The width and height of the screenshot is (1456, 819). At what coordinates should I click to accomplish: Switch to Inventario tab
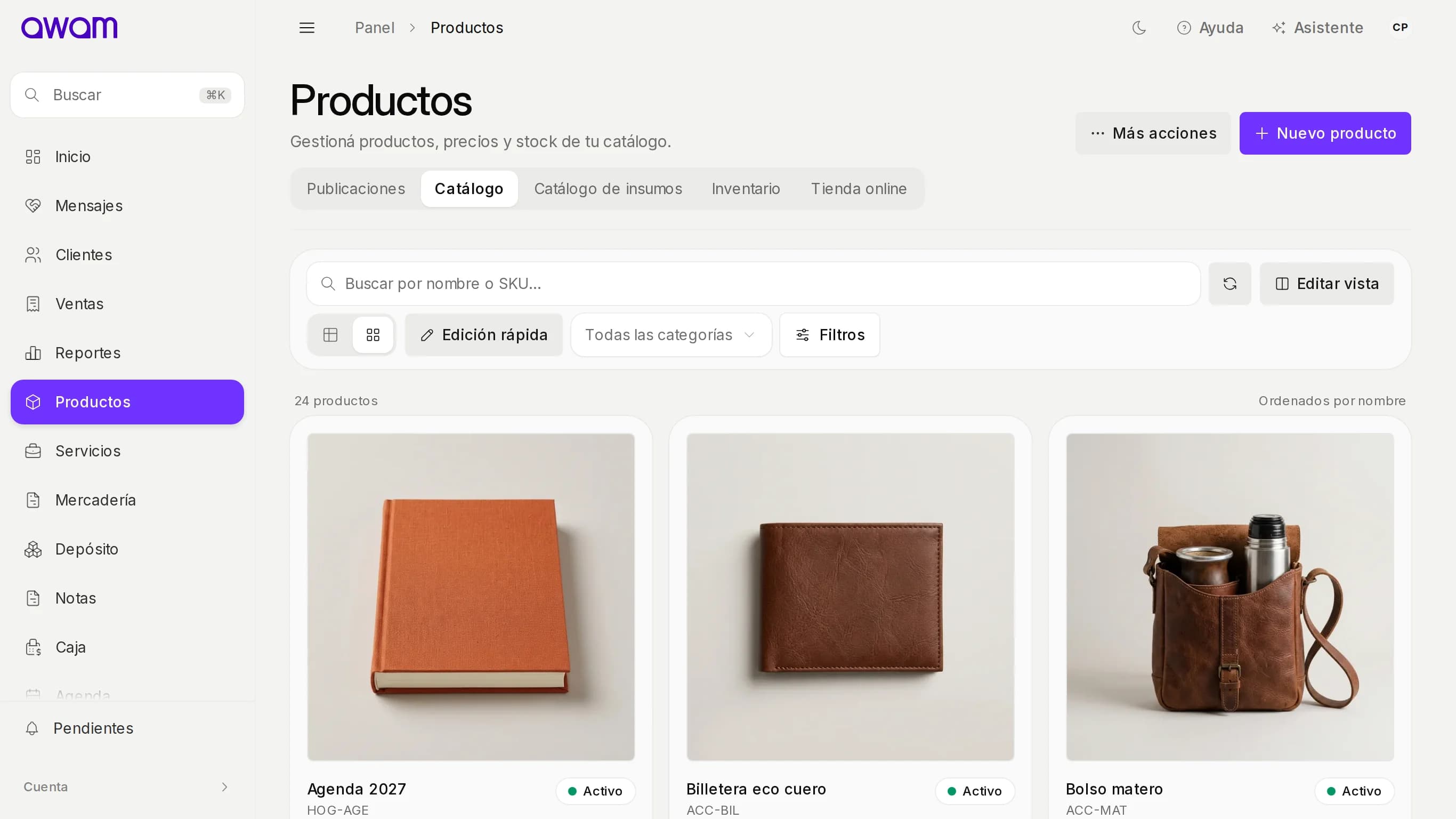[746, 189]
